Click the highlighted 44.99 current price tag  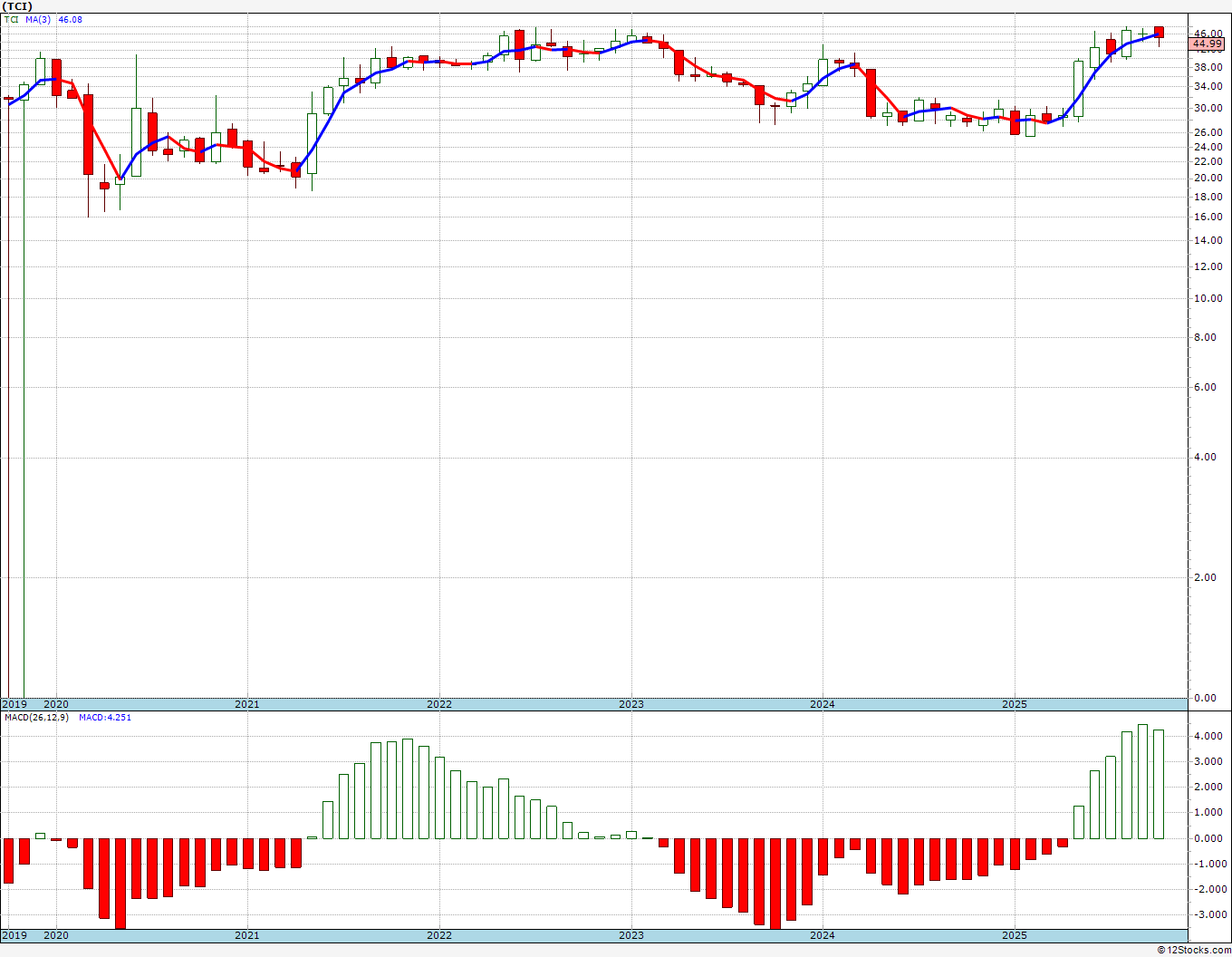1207,43
